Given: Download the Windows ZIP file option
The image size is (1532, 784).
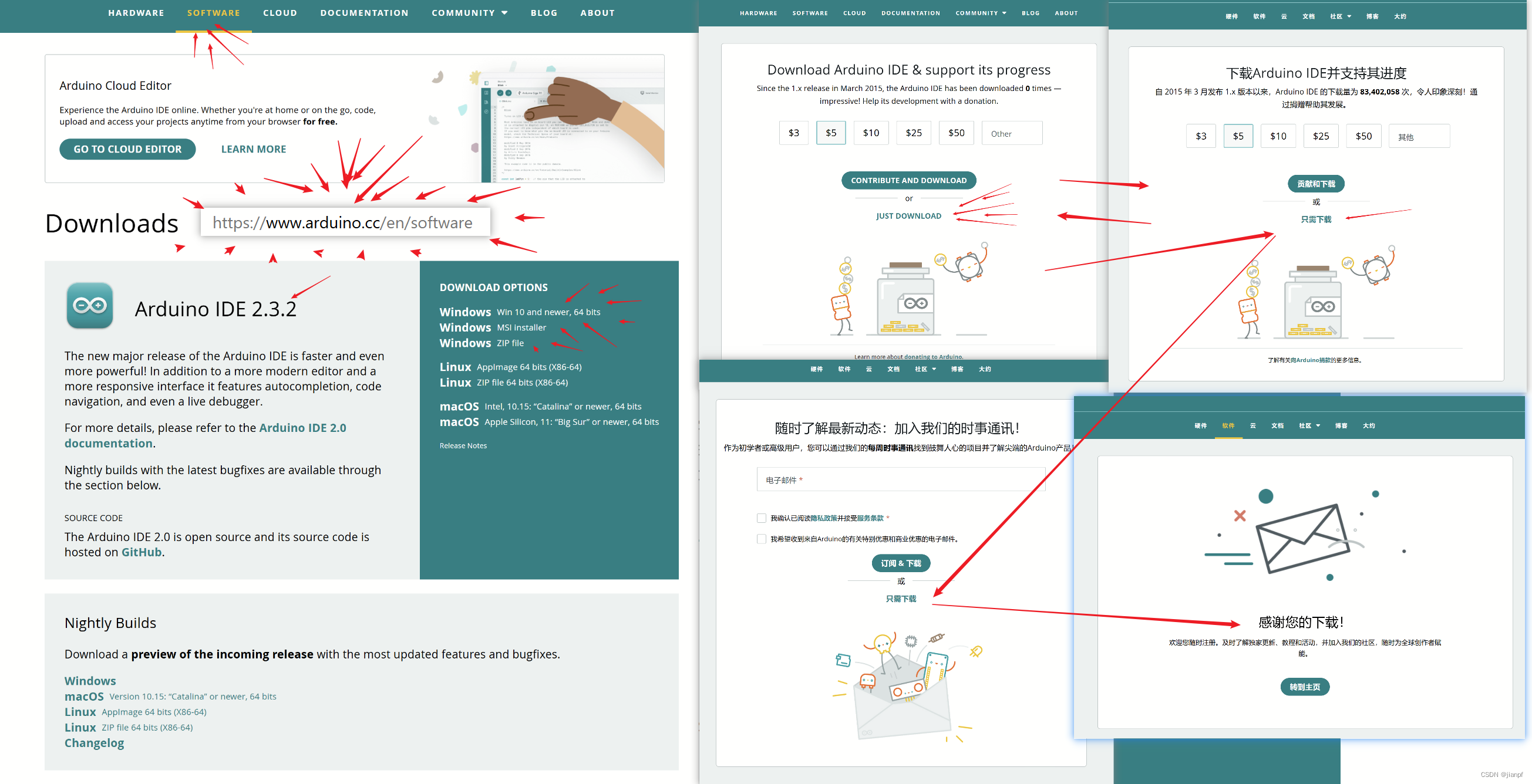Looking at the screenshot, I should click(482, 343).
